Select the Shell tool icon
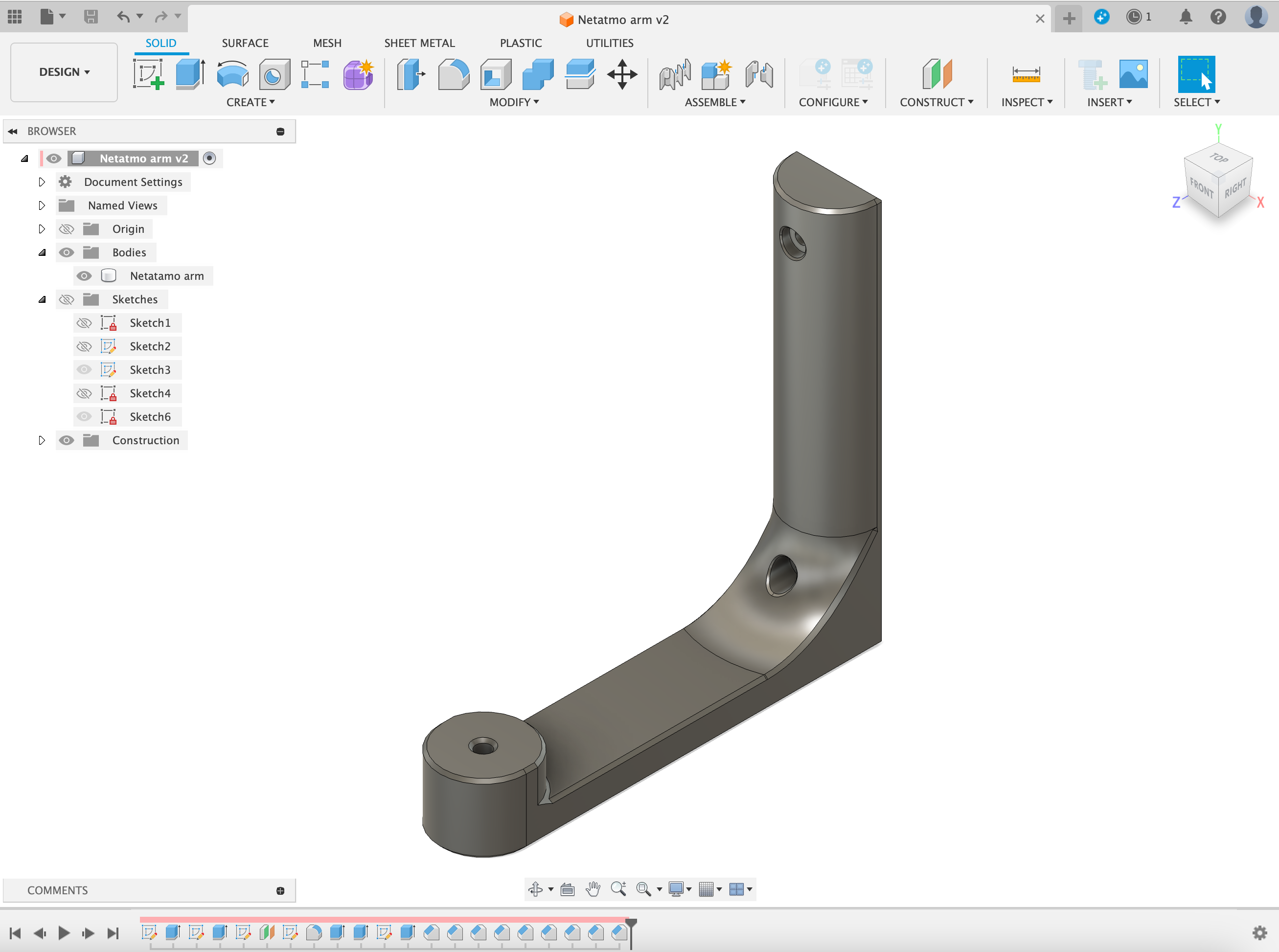The height and width of the screenshot is (952, 1279). 496,74
